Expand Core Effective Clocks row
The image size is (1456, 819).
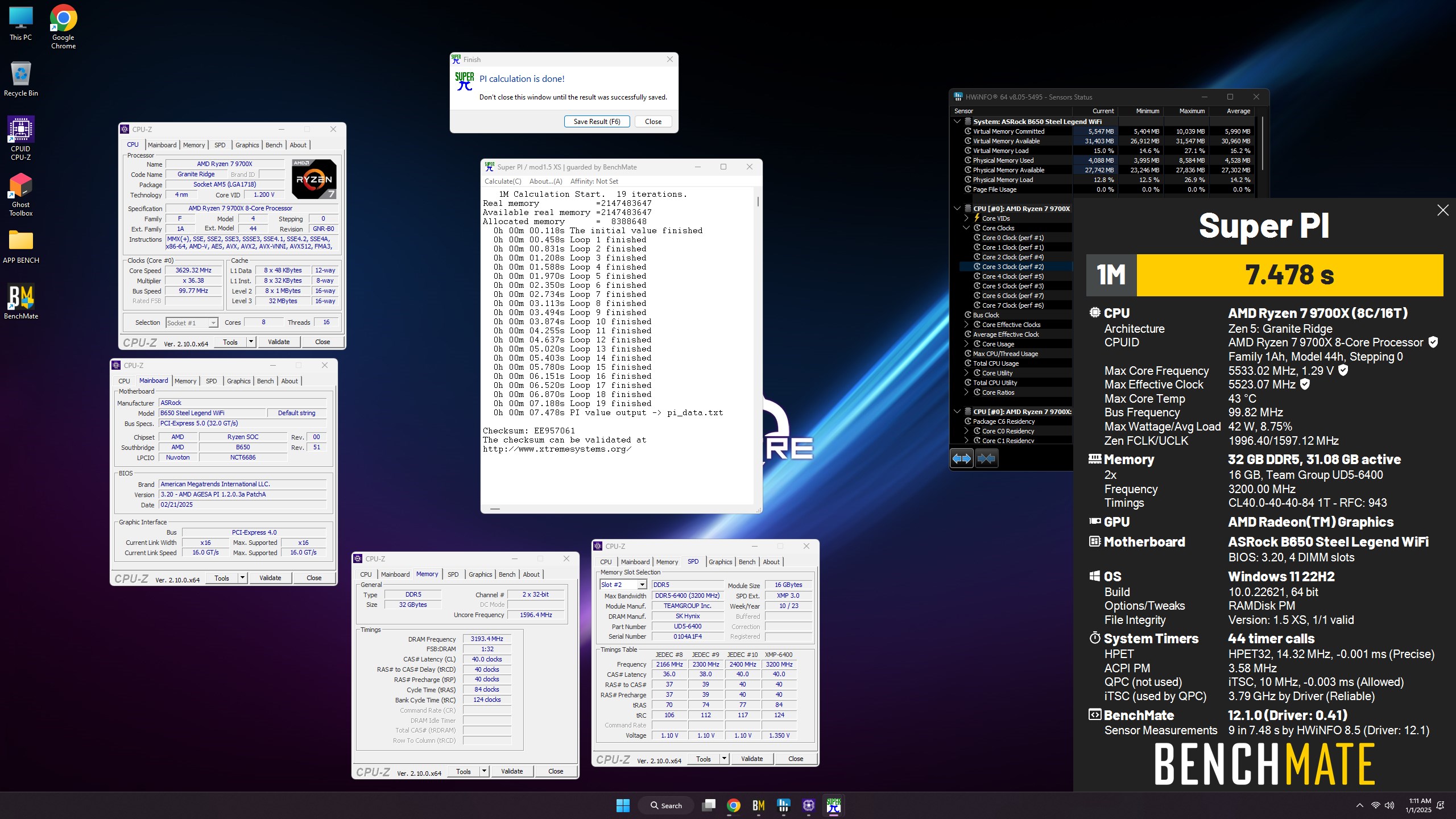coord(966,325)
